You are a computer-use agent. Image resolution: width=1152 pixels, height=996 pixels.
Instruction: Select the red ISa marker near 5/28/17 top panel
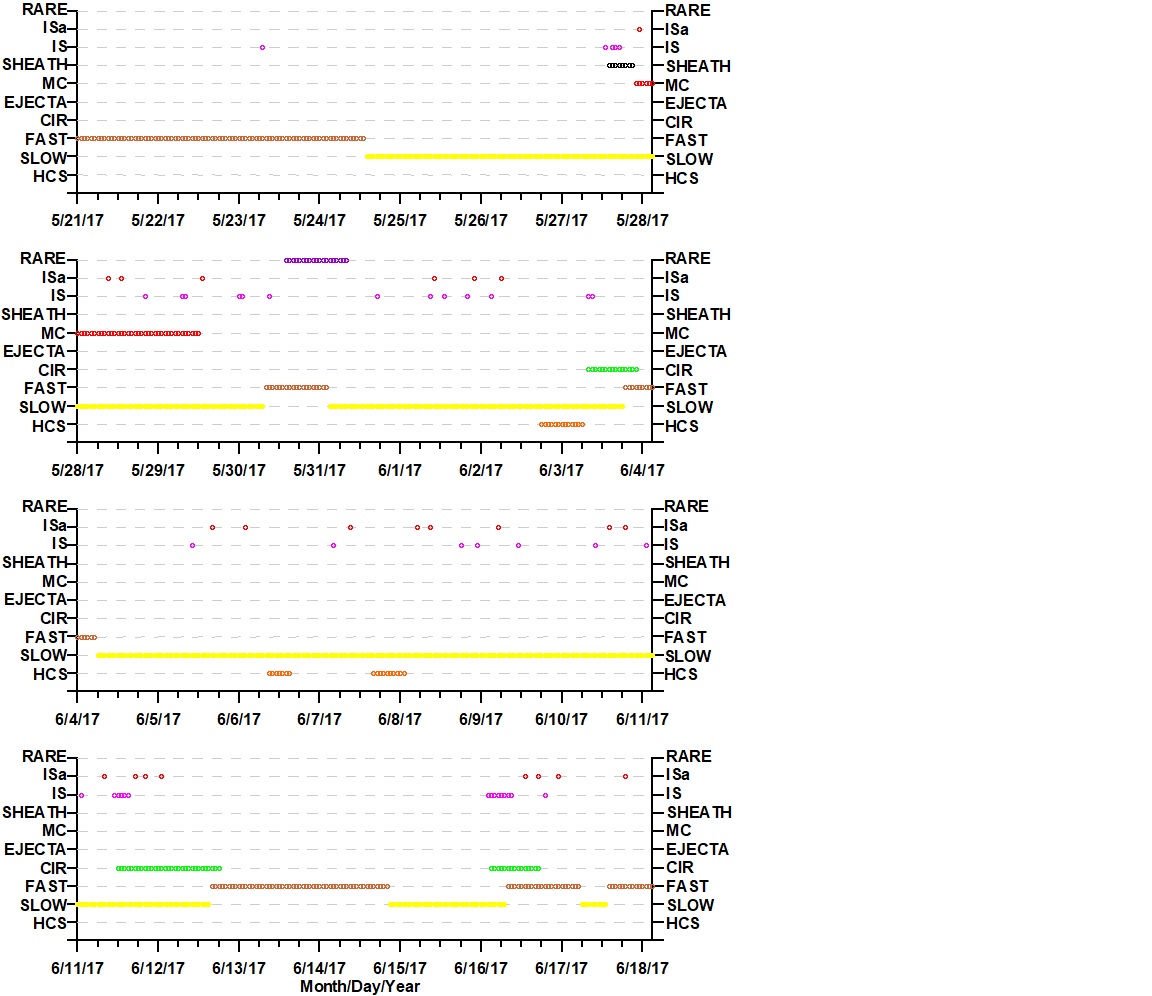[639, 29]
